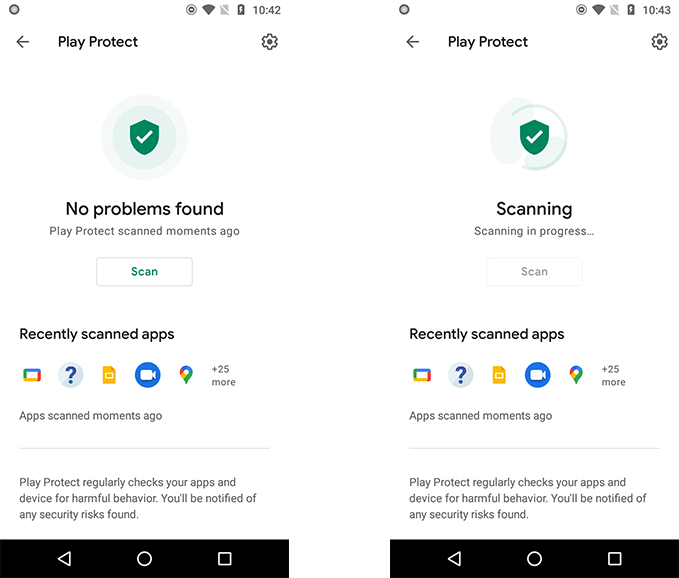Open settings gear on right Play Protect screen

pyautogui.click(x=659, y=42)
